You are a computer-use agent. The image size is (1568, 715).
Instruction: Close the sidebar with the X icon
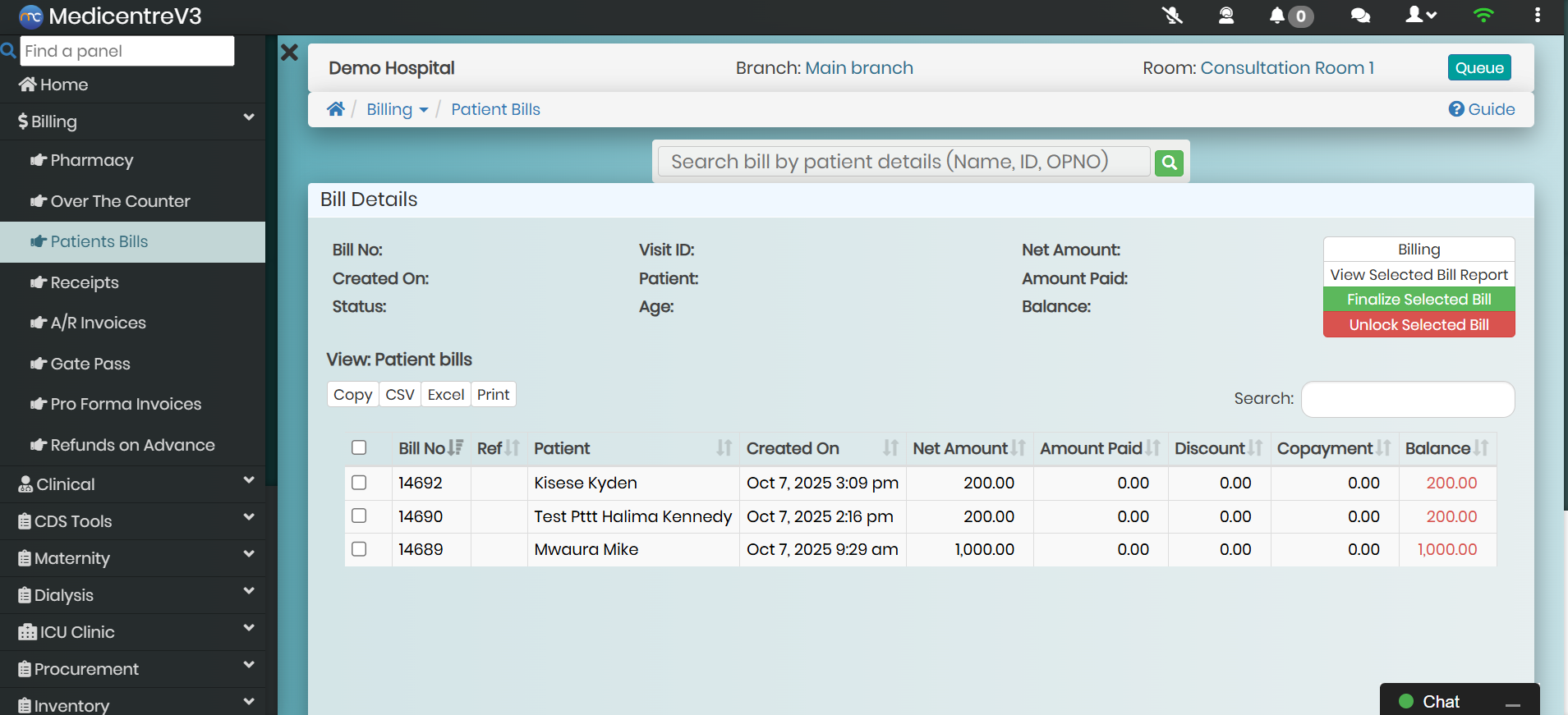point(289,53)
